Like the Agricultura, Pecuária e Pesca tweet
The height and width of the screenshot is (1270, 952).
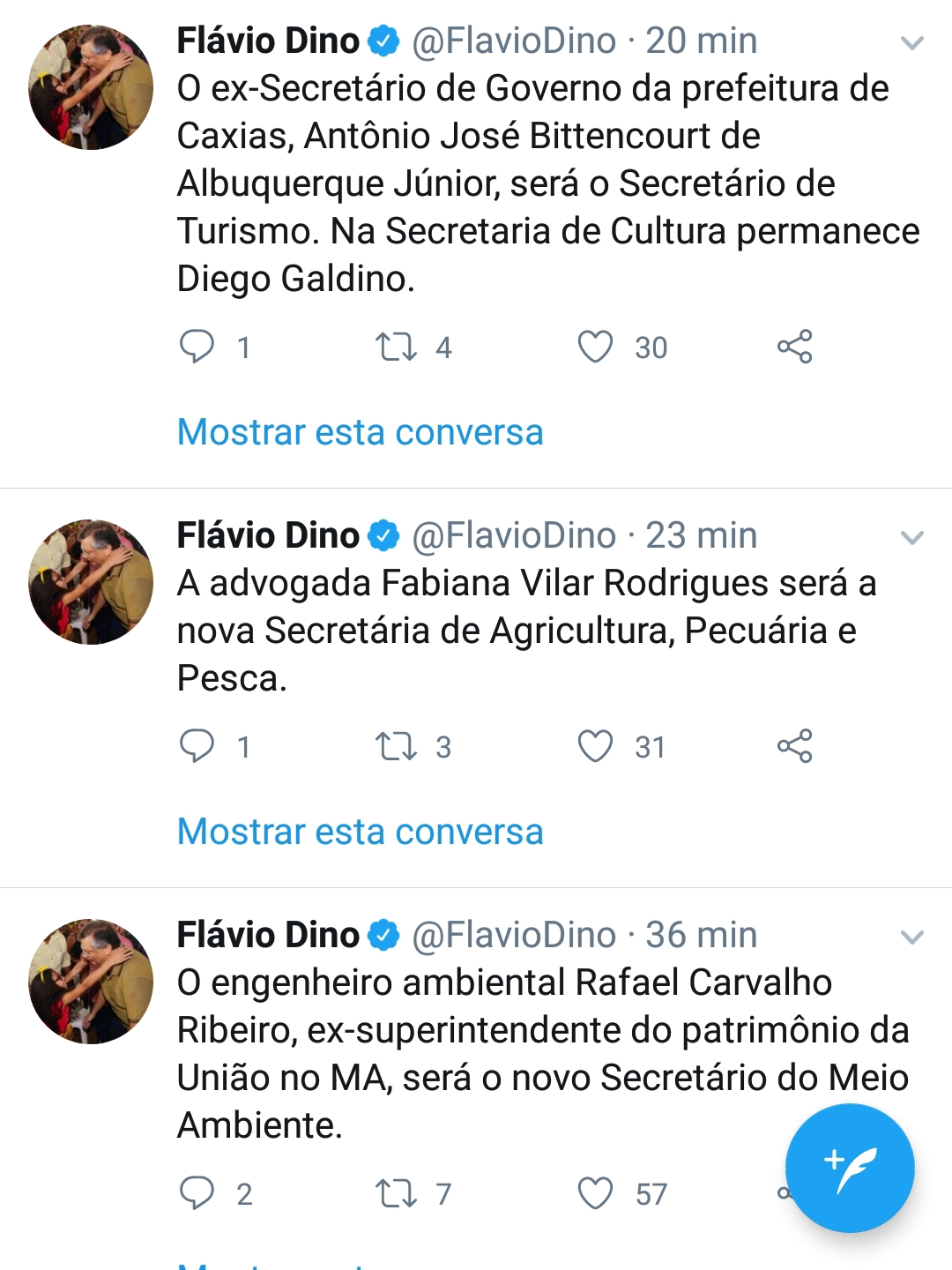click(x=595, y=746)
